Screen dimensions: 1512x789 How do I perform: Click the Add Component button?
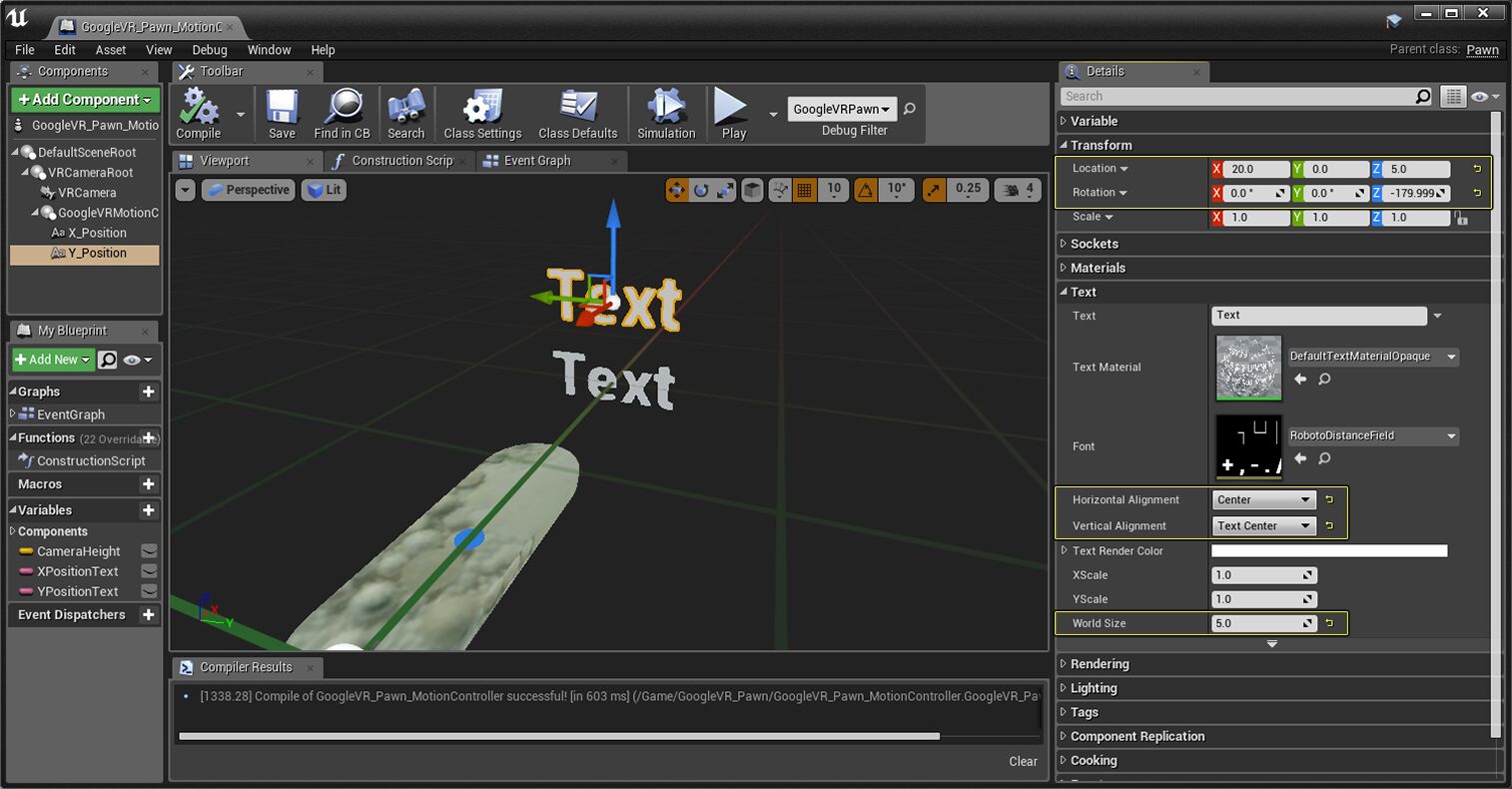coord(85,100)
